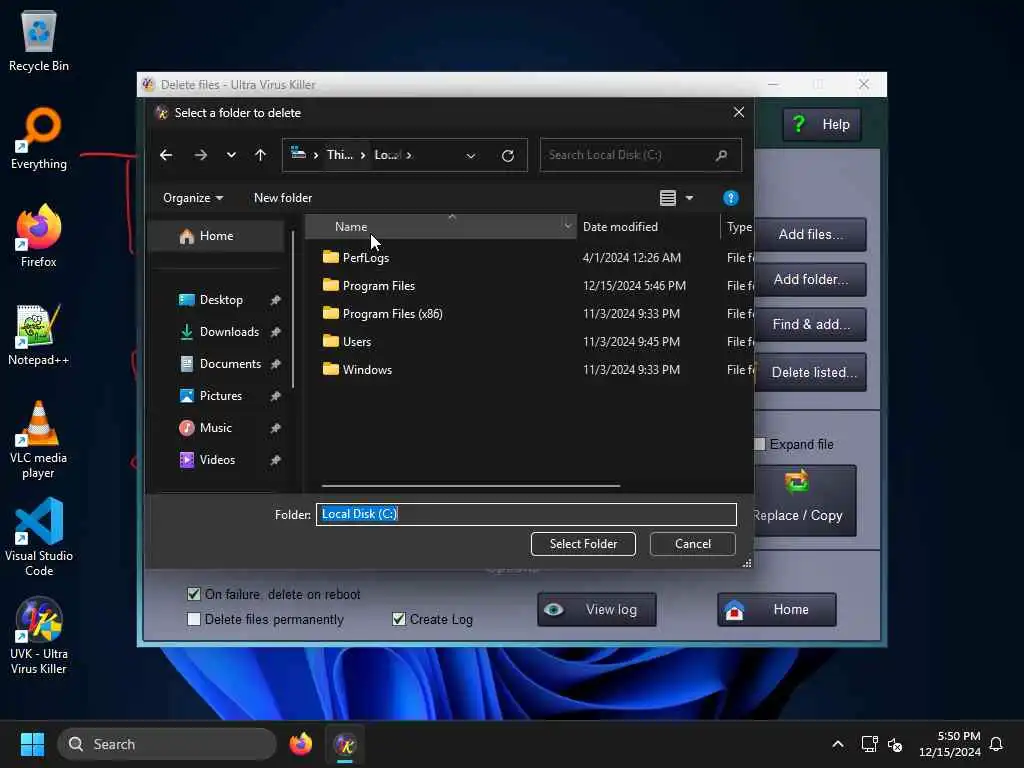Click the PC icon in the address bar
Image resolution: width=1024 pixels, height=768 pixels.
(x=298, y=154)
